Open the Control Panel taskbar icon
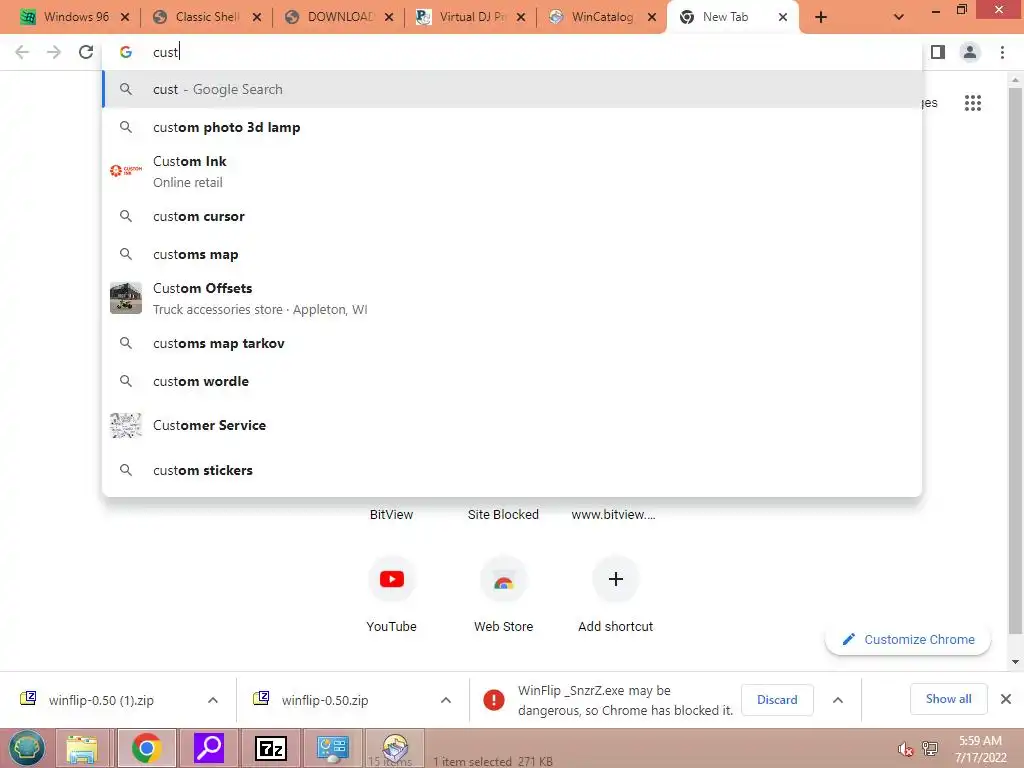The width and height of the screenshot is (1024, 768). pos(333,748)
